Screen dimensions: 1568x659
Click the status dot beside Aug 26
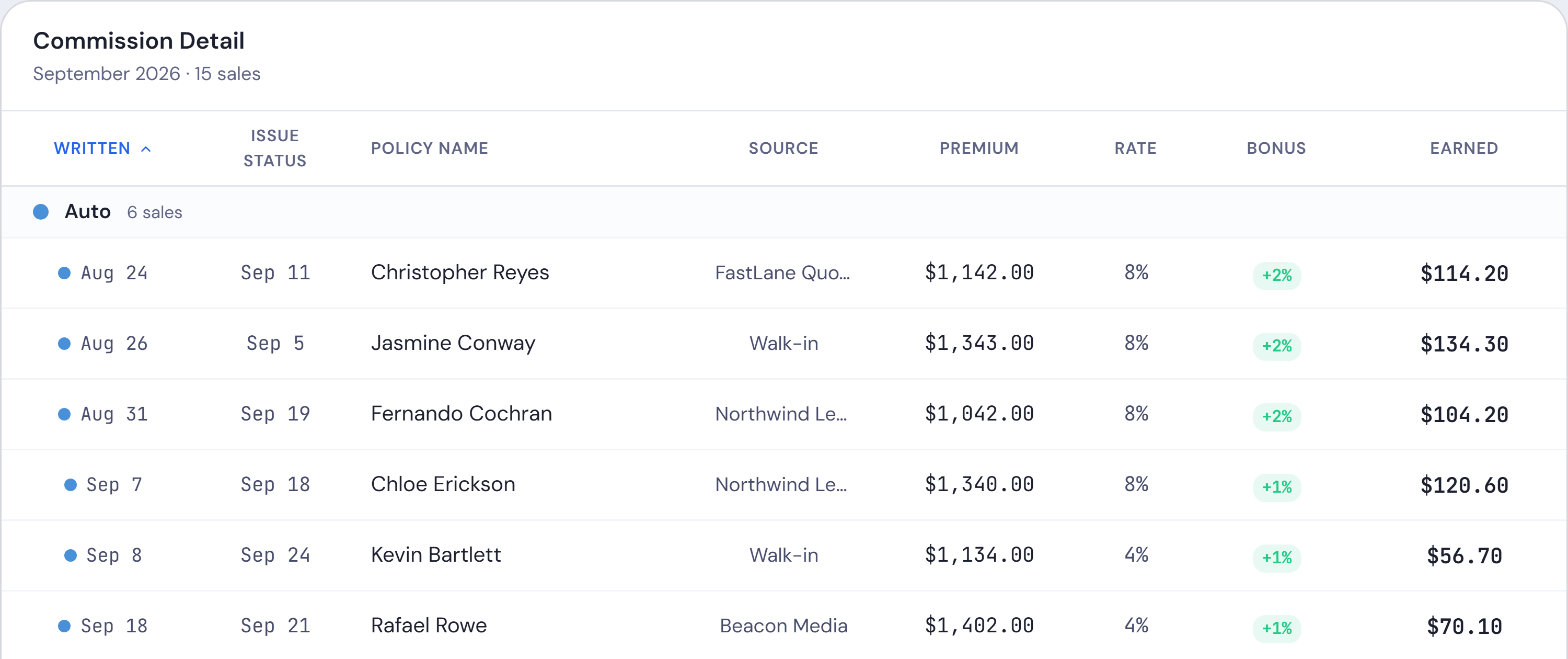tap(64, 344)
